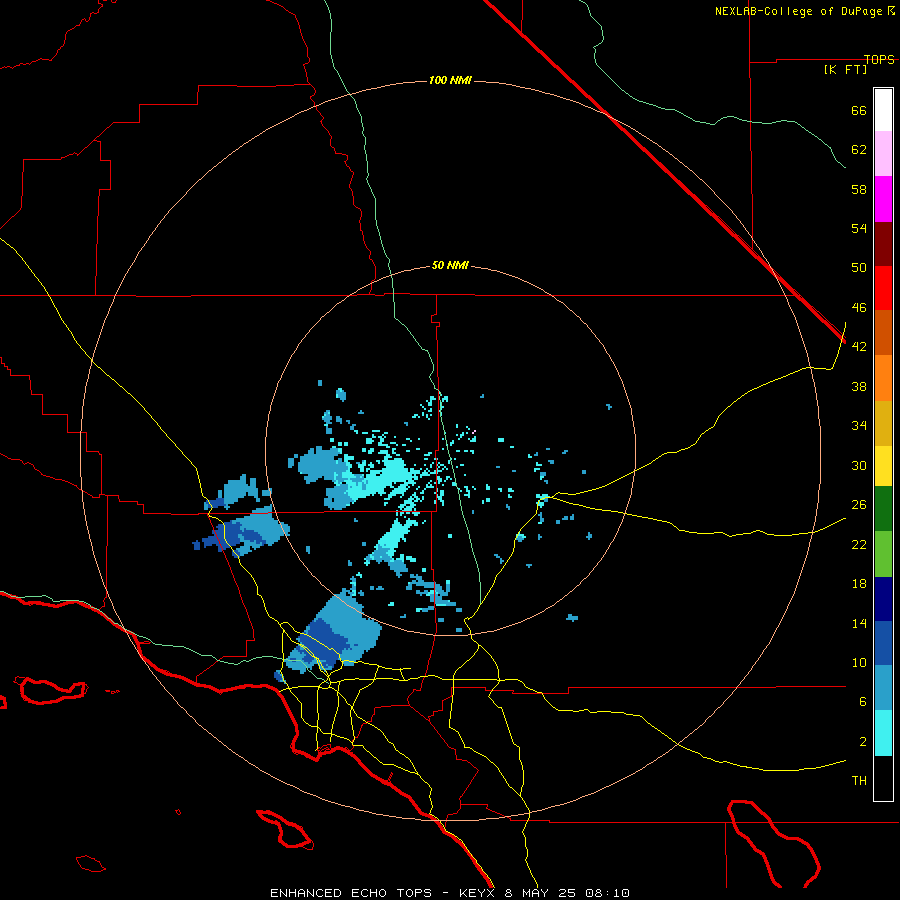Click the legend value 10
The height and width of the screenshot is (900, 900).
tap(859, 663)
